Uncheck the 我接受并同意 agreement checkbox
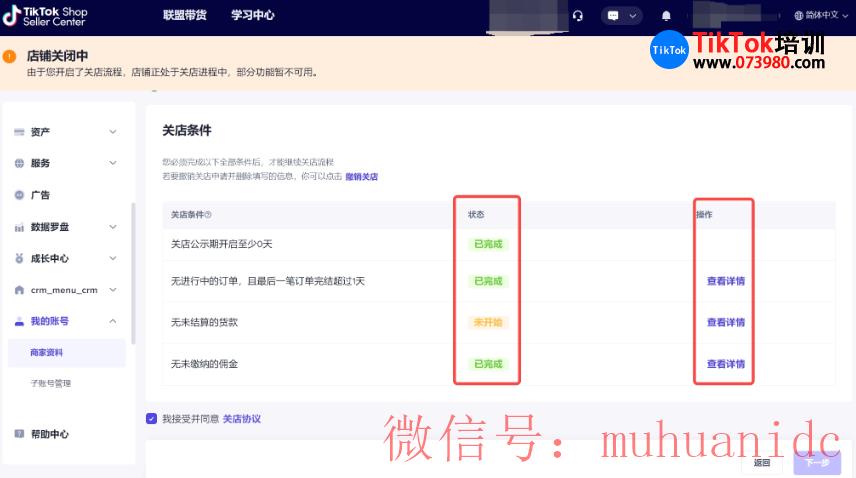The width and height of the screenshot is (856, 478). [x=151, y=419]
